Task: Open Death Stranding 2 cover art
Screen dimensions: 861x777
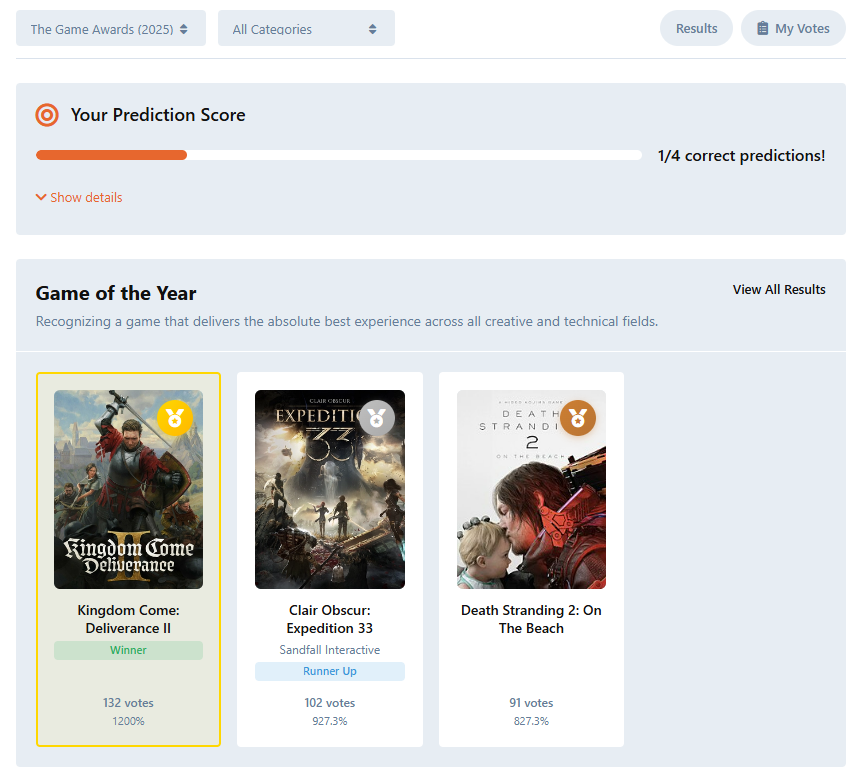Action: pos(532,489)
